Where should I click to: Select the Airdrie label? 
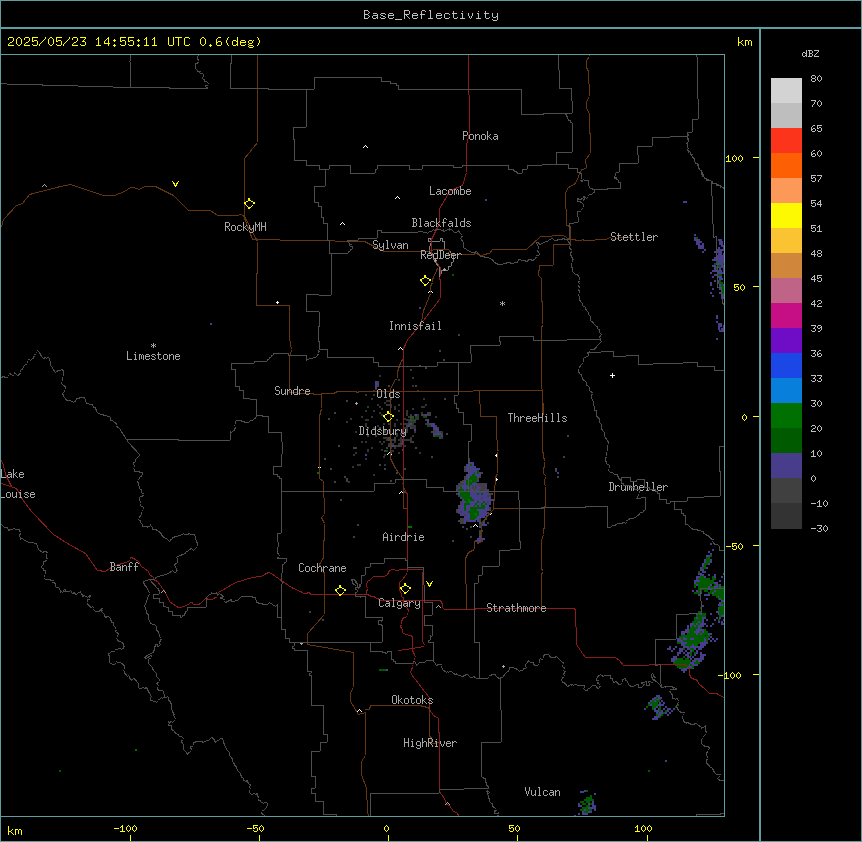click(403, 537)
